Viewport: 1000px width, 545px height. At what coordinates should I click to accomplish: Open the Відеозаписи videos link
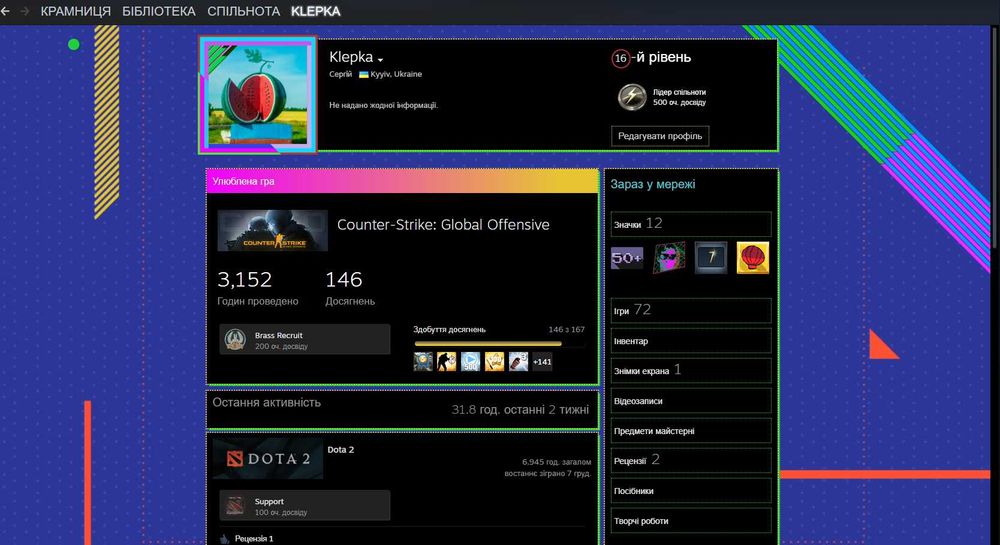coord(691,401)
